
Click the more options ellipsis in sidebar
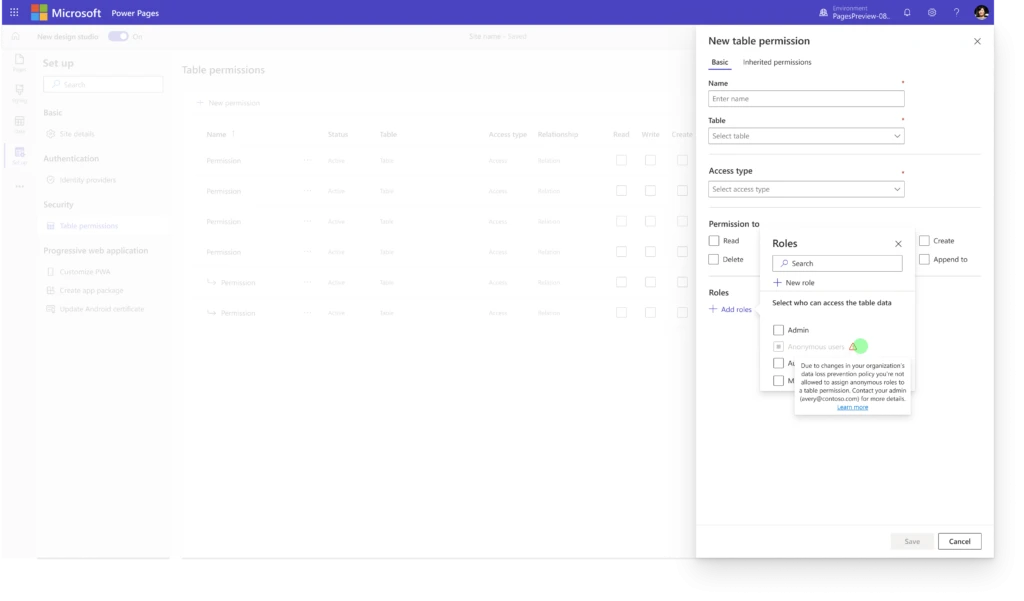click(x=18, y=186)
